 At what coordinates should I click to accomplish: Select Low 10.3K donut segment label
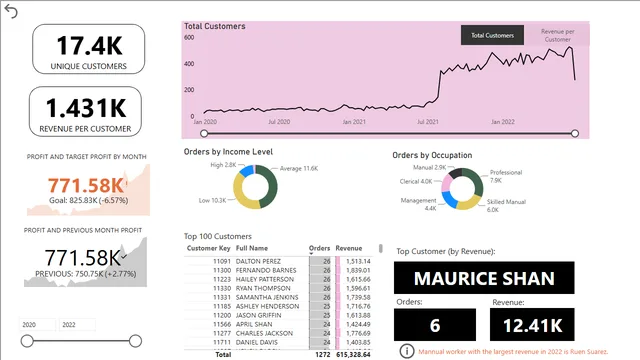tap(212, 200)
